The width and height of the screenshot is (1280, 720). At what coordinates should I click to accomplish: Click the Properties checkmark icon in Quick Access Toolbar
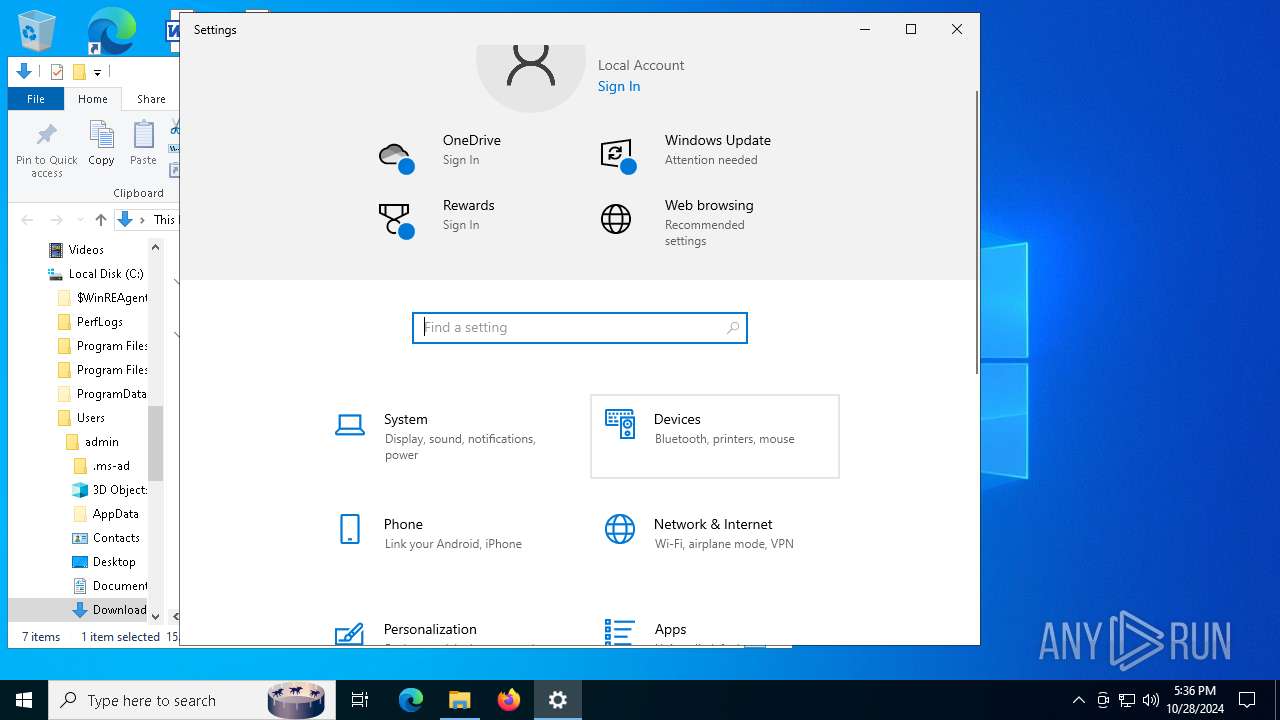[57, 72]
